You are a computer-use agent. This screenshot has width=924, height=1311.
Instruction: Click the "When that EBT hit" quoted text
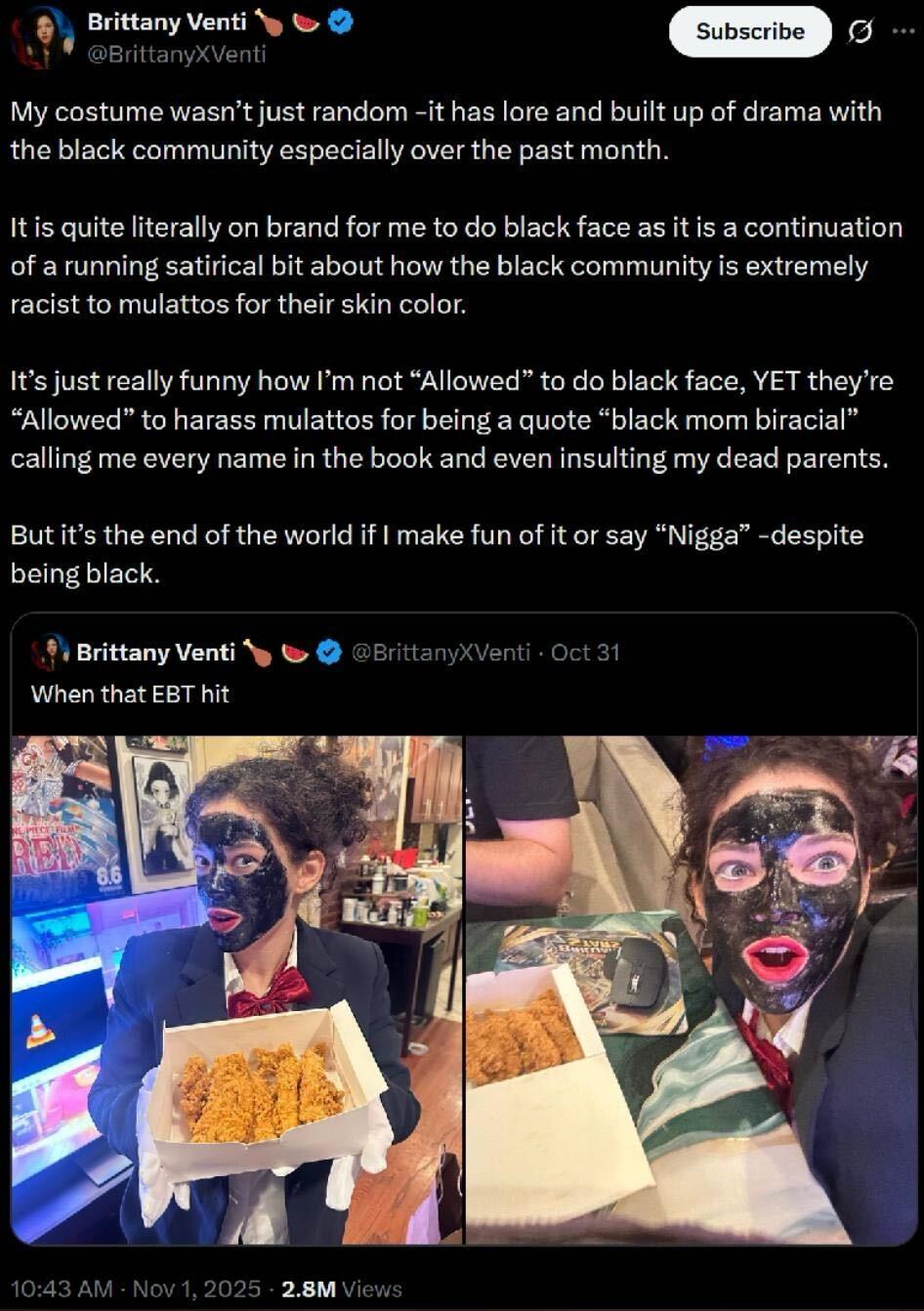[130, 694]
